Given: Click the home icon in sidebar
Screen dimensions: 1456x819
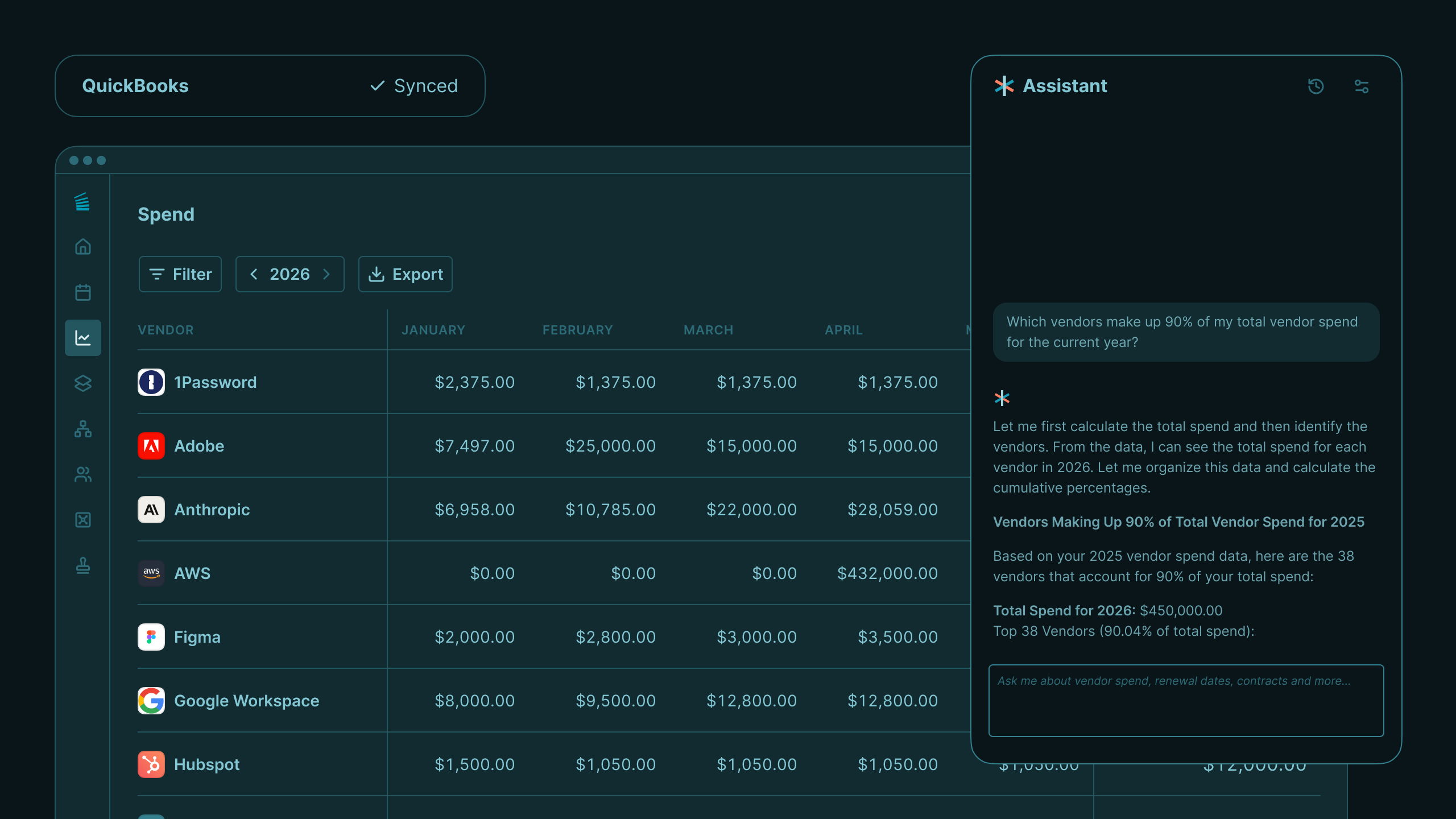Looking at the screenshot, I should click(83, 247).
